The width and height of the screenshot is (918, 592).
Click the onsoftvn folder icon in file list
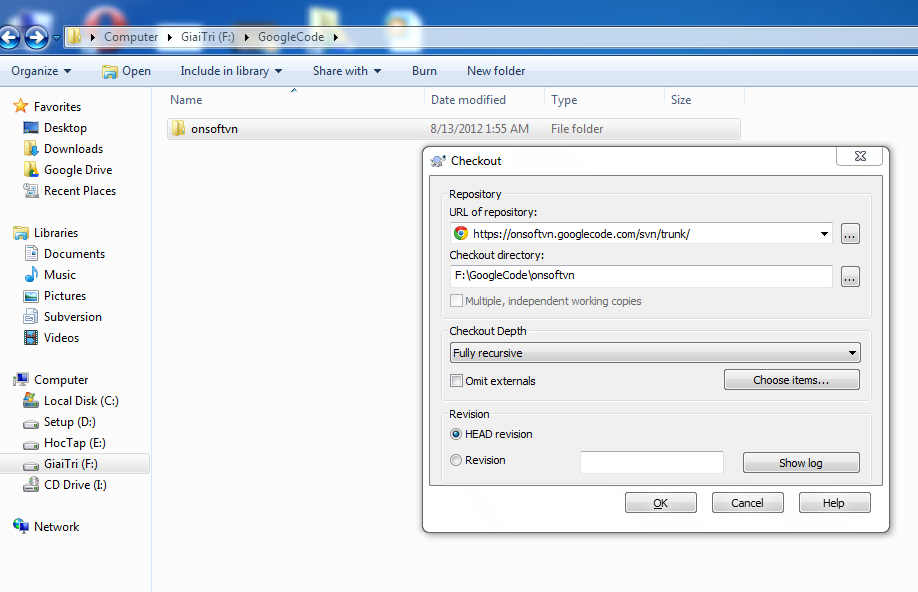coord(178,128)
